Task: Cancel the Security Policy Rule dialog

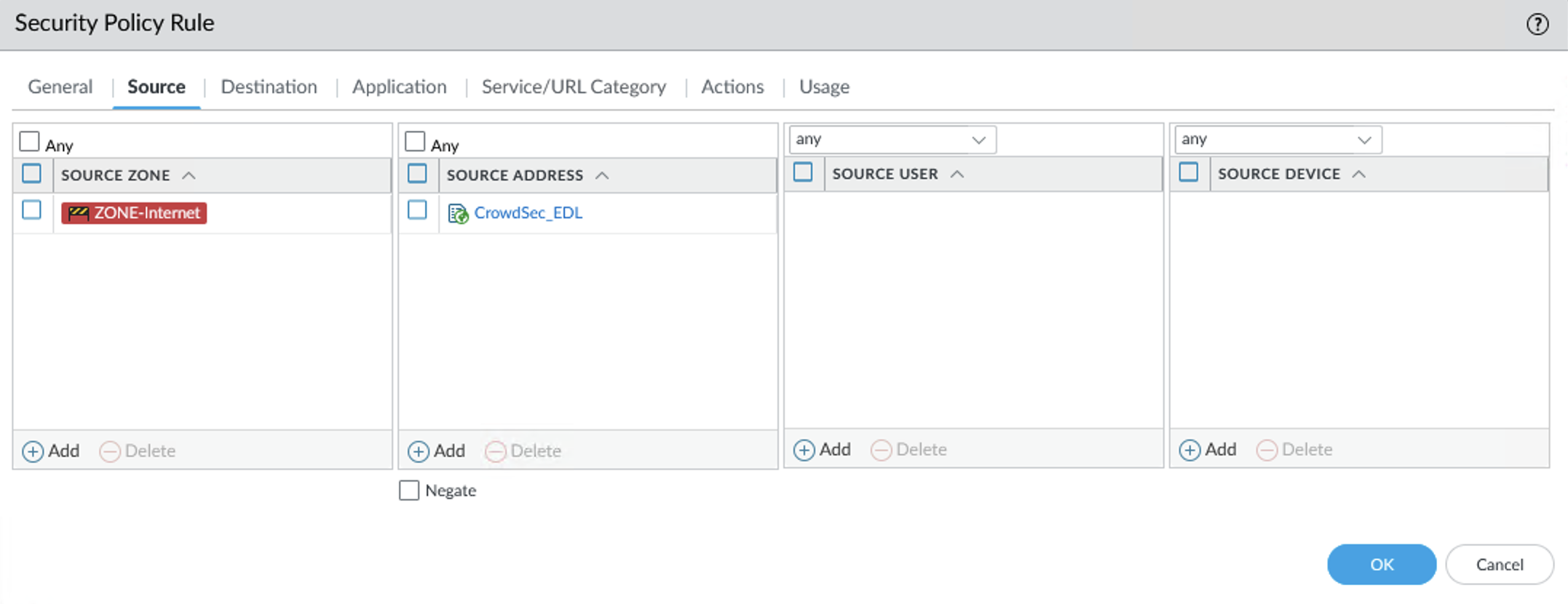Action: (x=1499, y=564)
